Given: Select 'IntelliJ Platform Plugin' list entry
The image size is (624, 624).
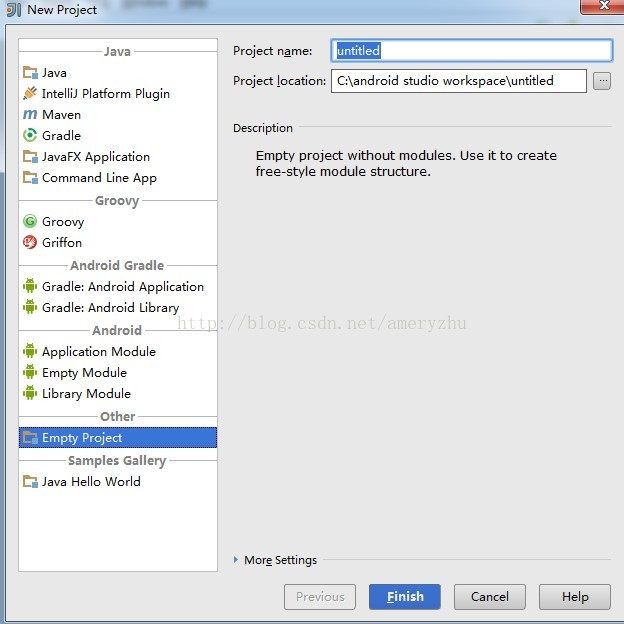Looking at the screenshot, I should (106, 94).
